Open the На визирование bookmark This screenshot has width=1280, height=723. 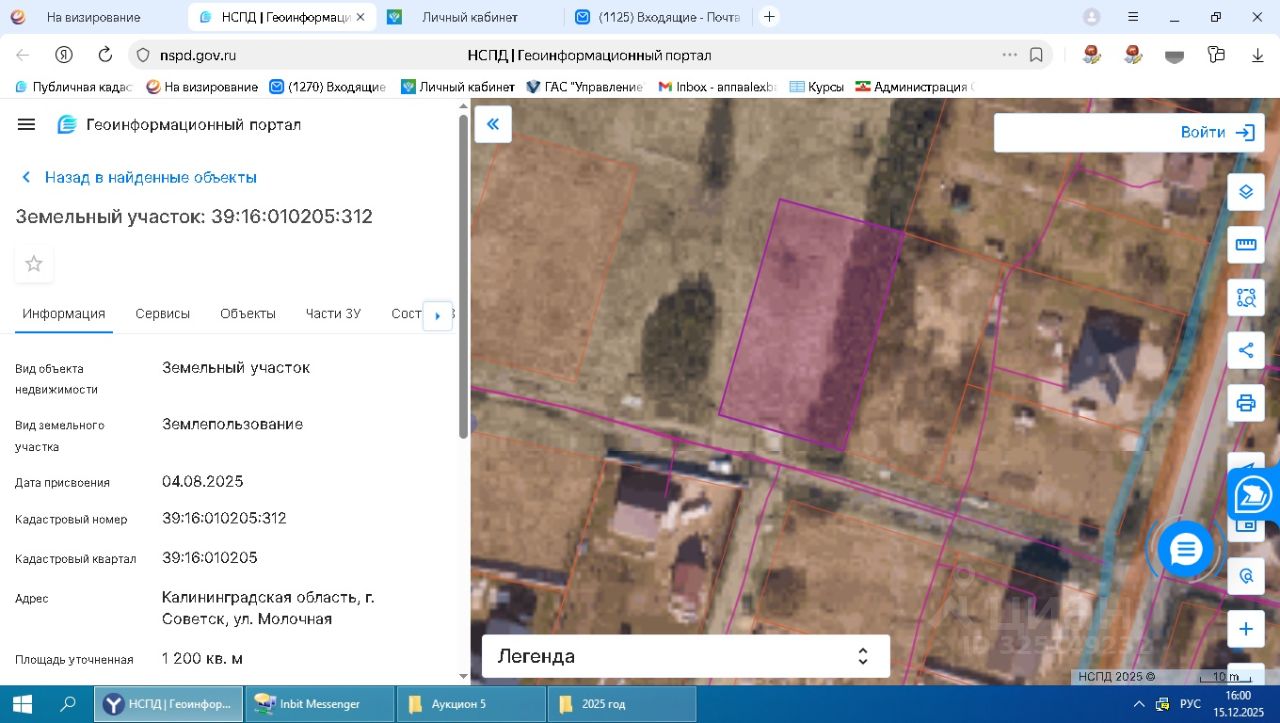pos(202,87)
